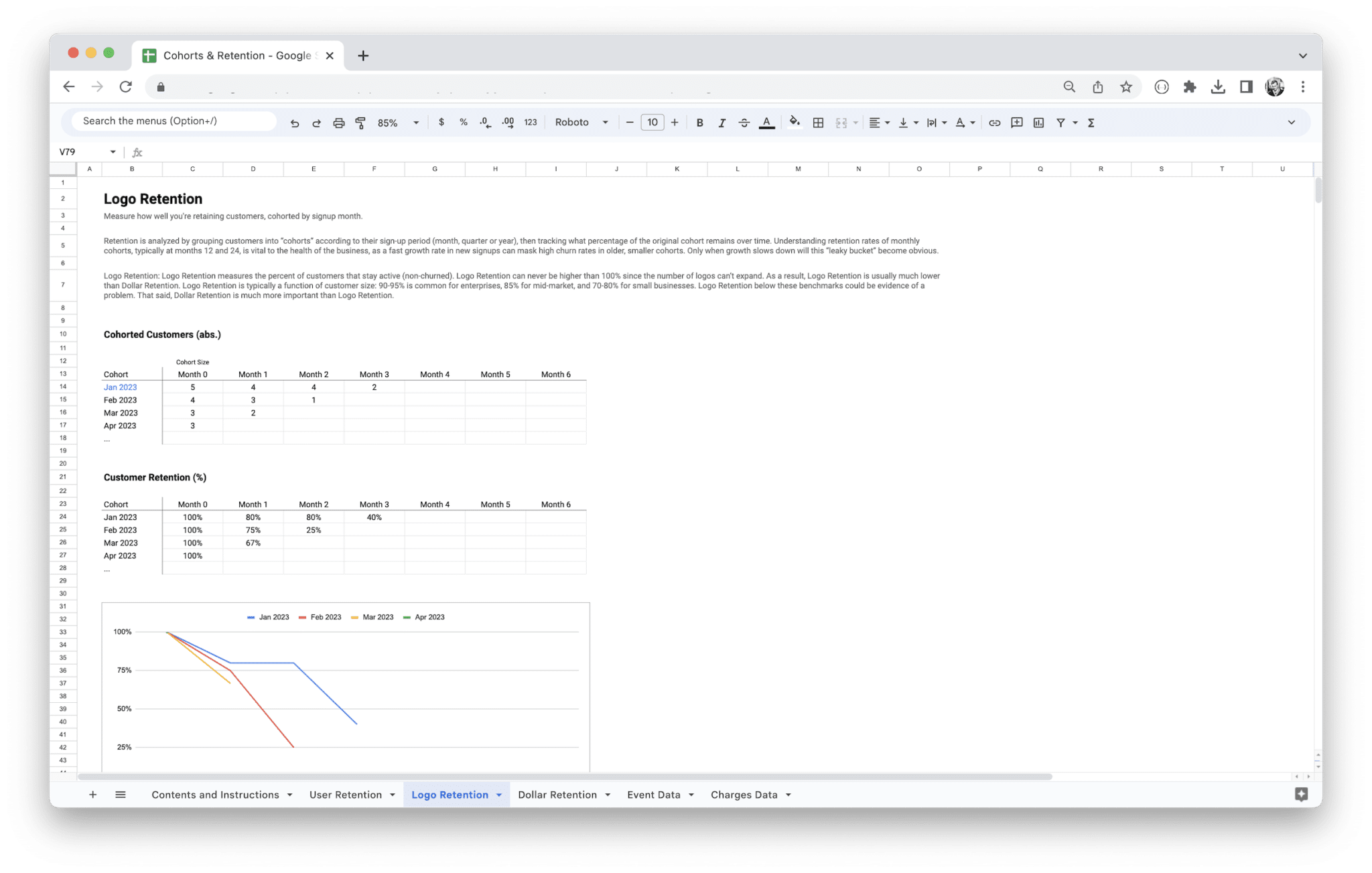Click Jan 2023 cohort link
The image size is (1372, 873).
(x=120, y=387)
